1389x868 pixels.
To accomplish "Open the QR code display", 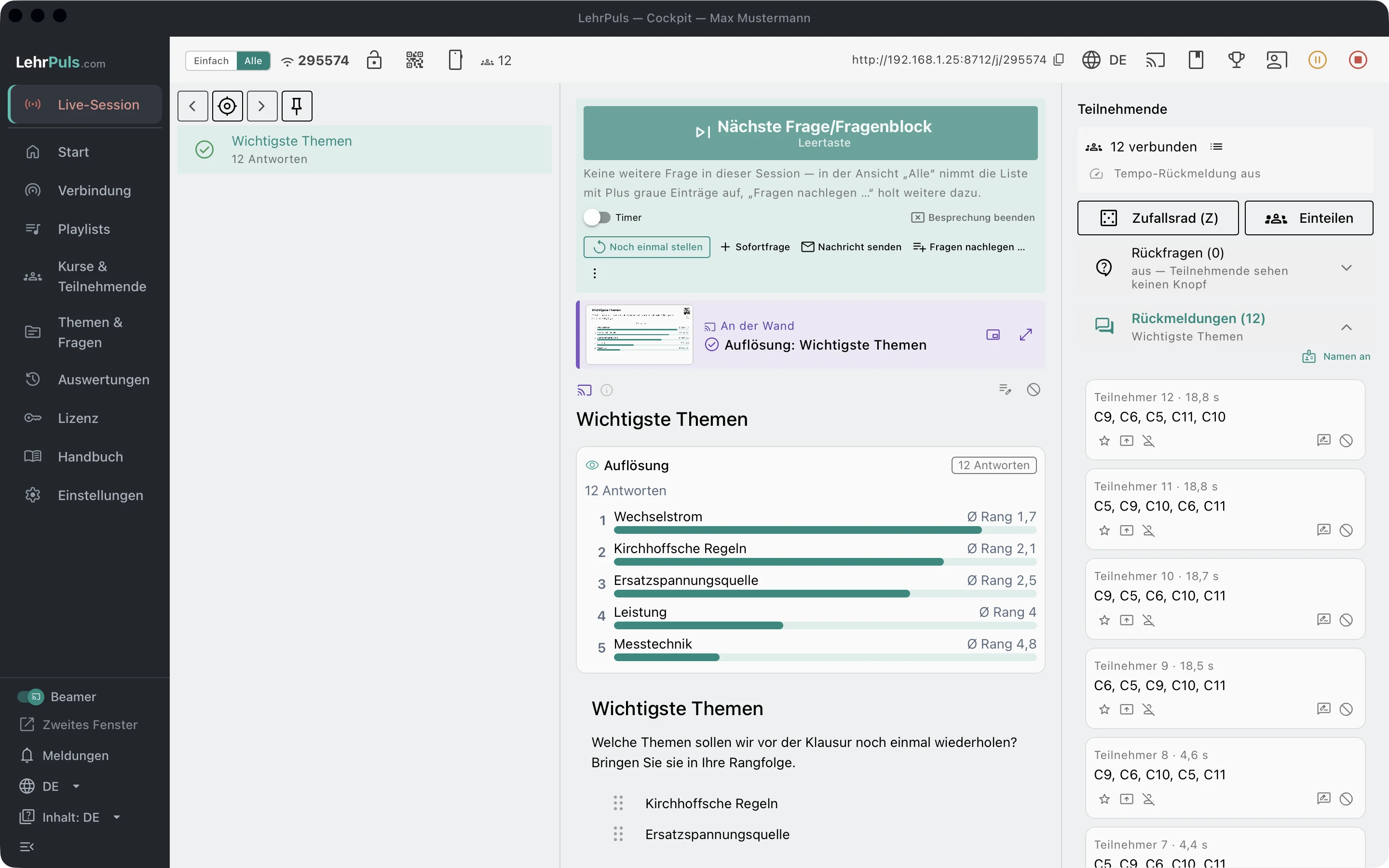I will [414, 60].
